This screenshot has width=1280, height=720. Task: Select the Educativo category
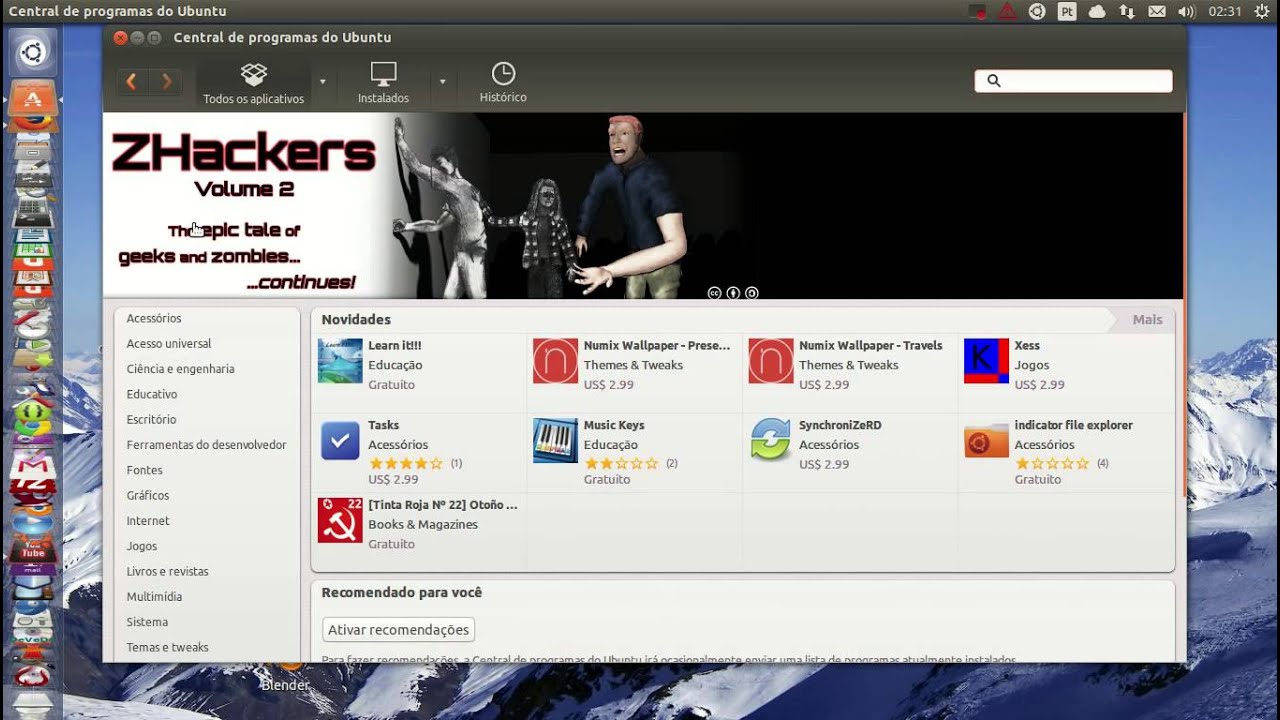click(x=152, y=394)
